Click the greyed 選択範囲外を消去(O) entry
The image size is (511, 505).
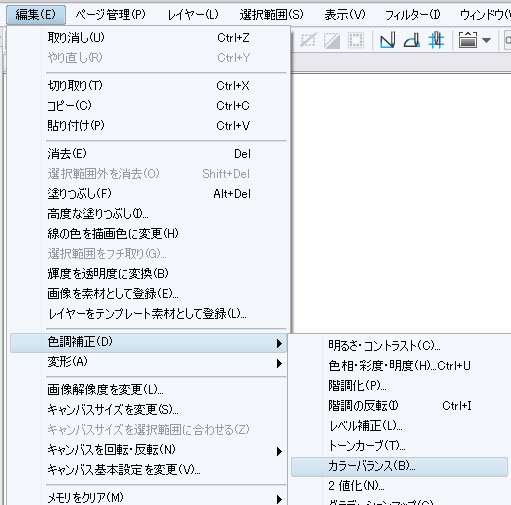click(x=148, y=174)
